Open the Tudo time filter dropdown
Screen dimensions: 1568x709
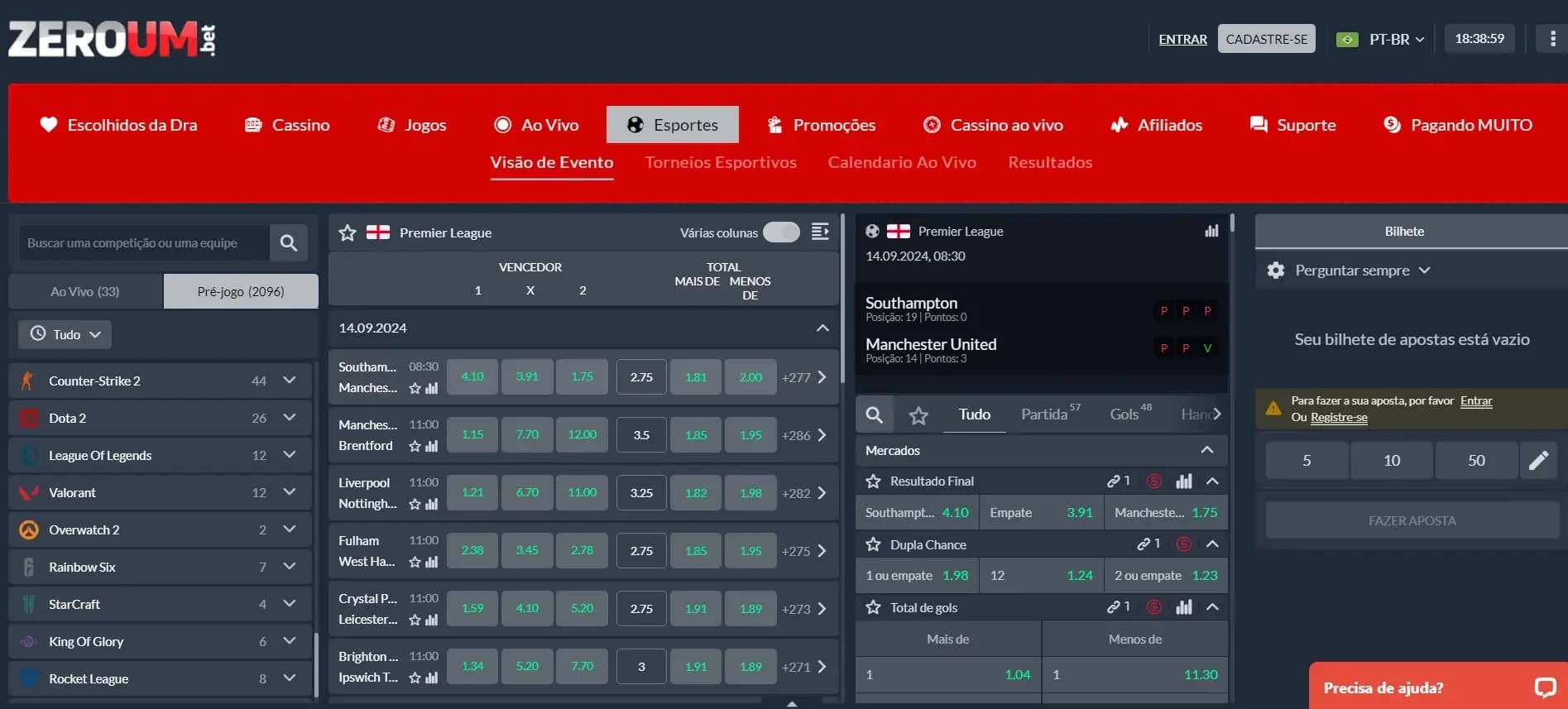[65, 334]
